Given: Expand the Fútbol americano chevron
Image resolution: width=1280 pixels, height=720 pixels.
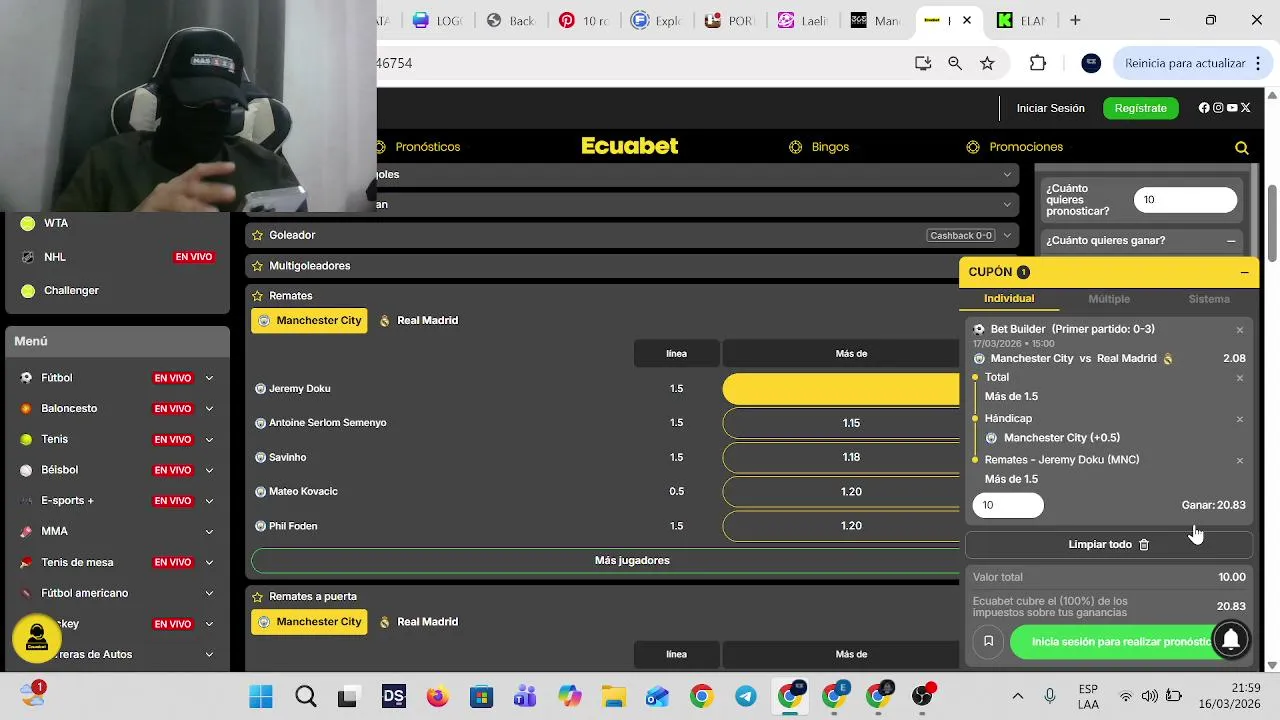Looking at the screenshot, I should (x=209, y=593).
